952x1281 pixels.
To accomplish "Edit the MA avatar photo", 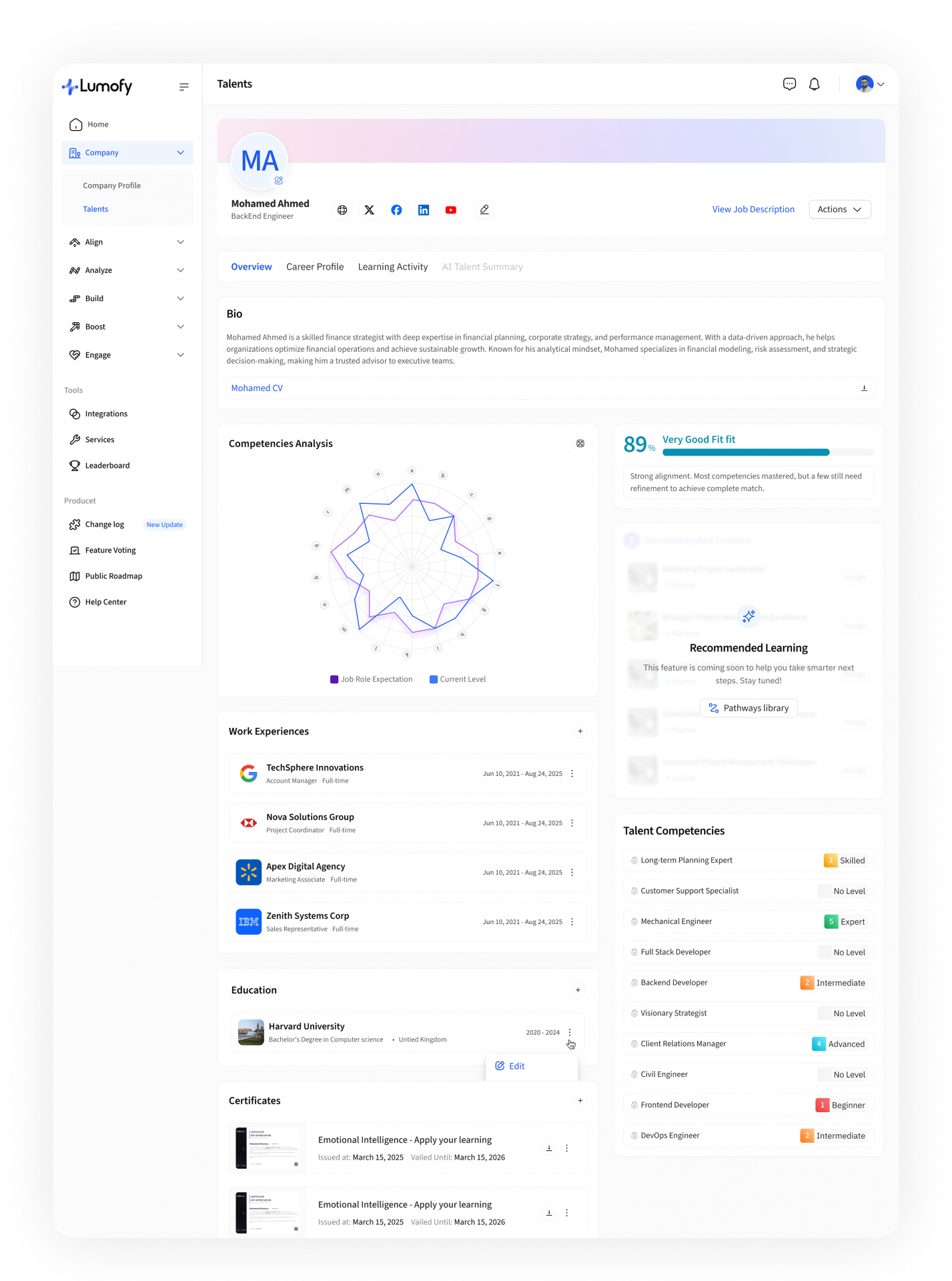I will point(279,181).
